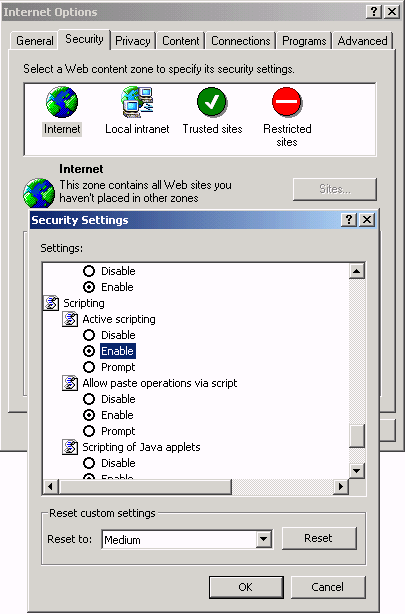The width and height of the screenshot is (405, 614).
Task: Click the settings list scroll down arrow
Action: pos(357,471)
